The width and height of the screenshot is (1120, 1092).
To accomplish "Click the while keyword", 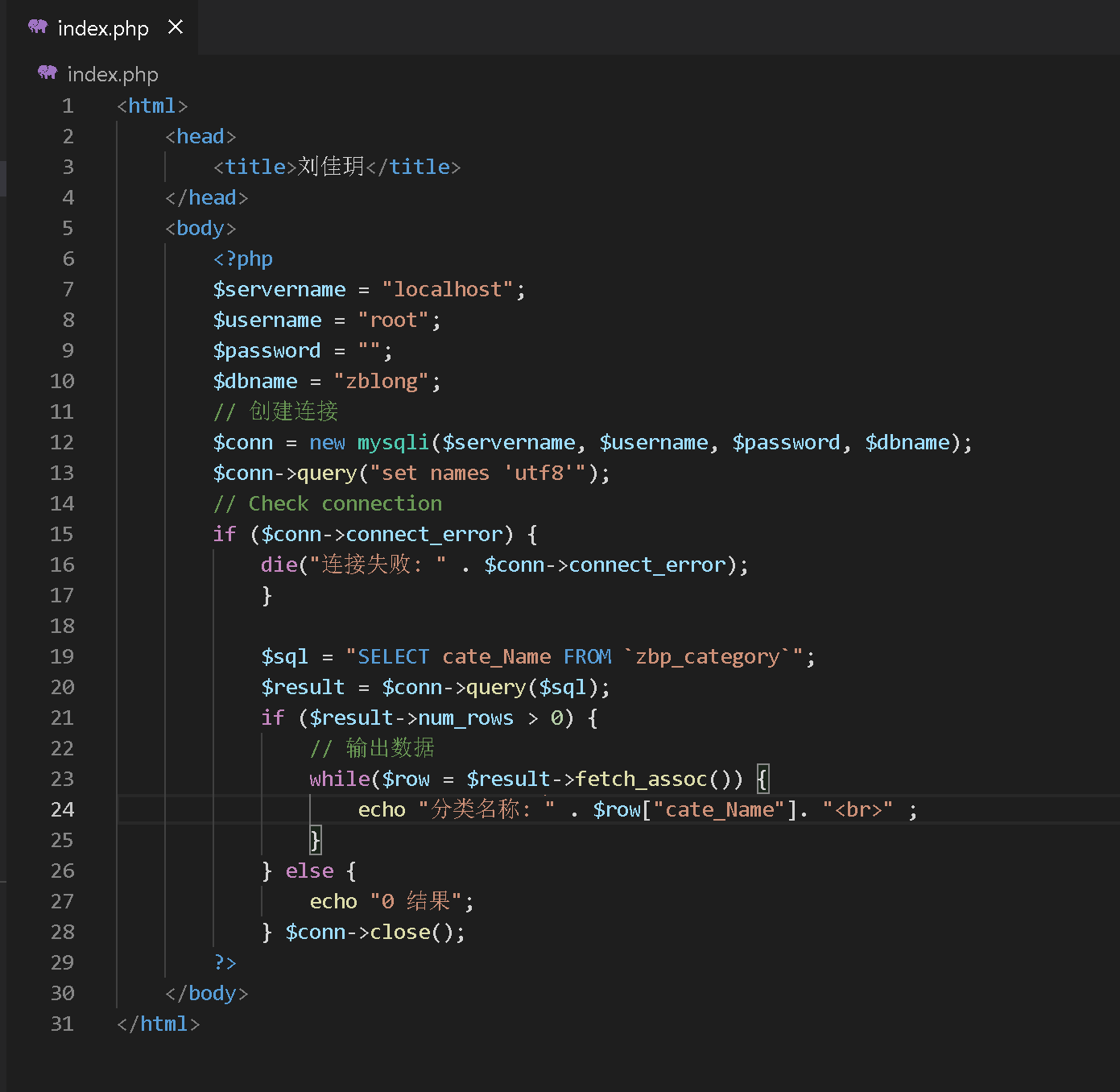I will pos(340,779).
